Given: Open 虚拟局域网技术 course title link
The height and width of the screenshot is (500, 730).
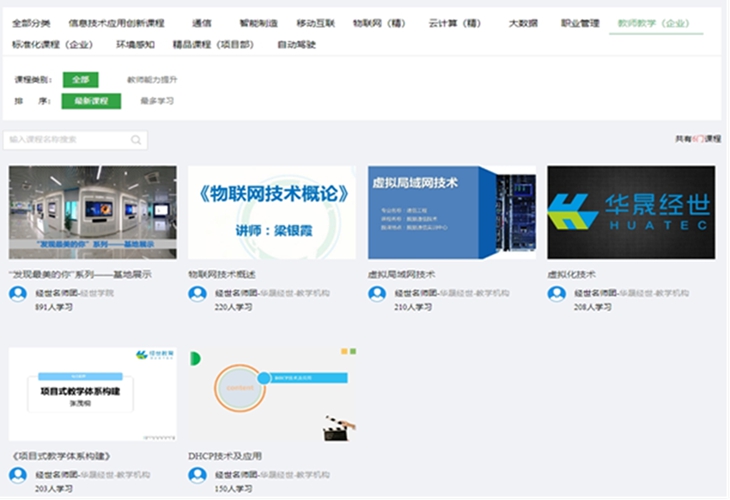Looking at the screenshot, I should [401, 273].
